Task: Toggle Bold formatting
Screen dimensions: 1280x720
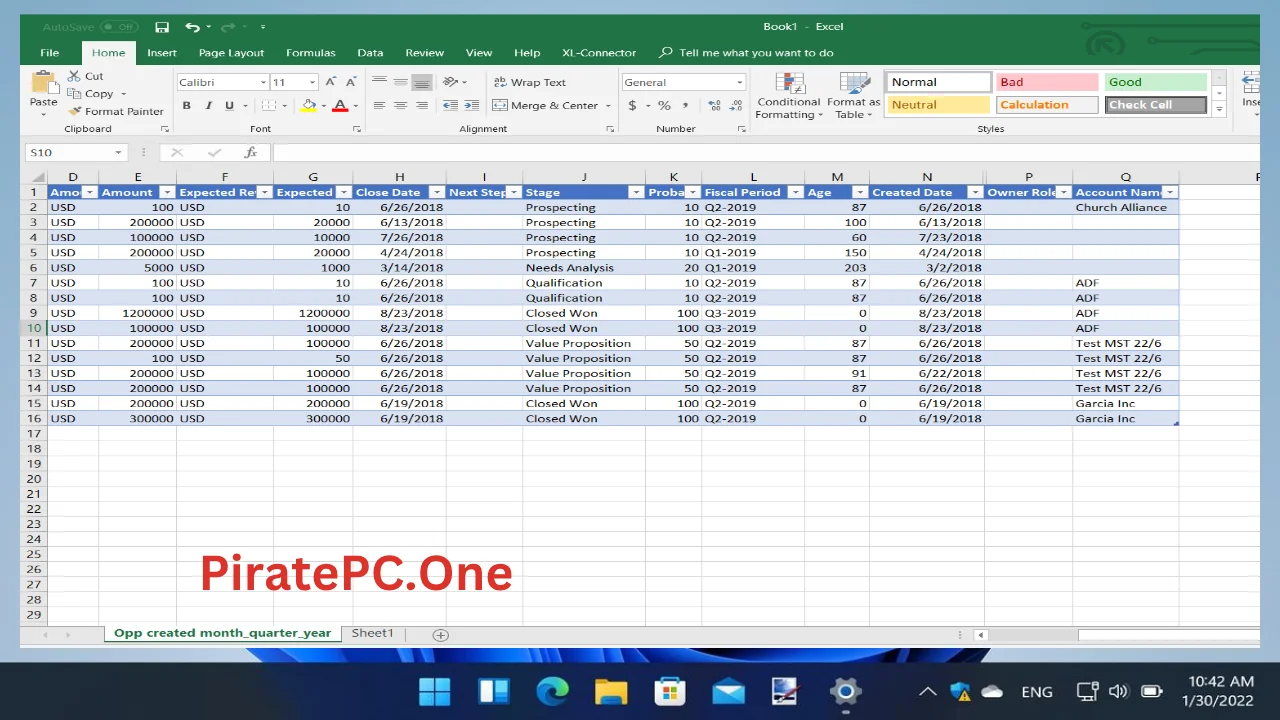Action: 186,105
